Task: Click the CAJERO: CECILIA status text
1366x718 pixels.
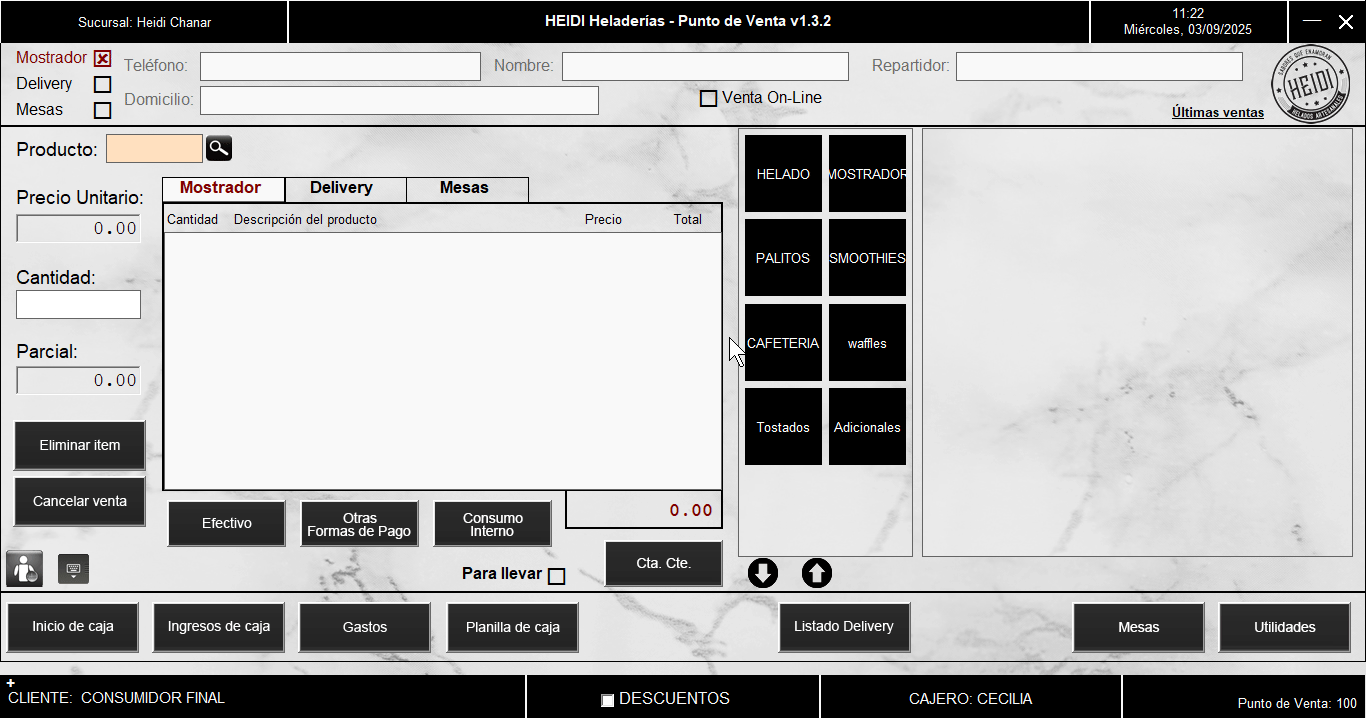Action: coord(970,699)
